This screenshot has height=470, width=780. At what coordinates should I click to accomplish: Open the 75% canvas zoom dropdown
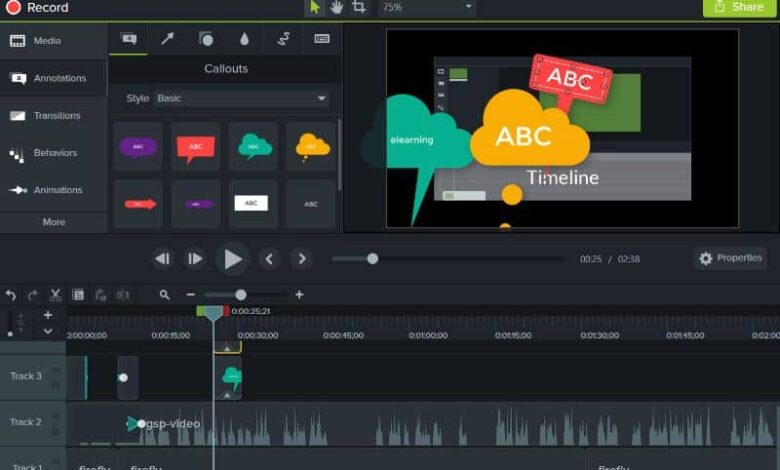coord(427,7)
